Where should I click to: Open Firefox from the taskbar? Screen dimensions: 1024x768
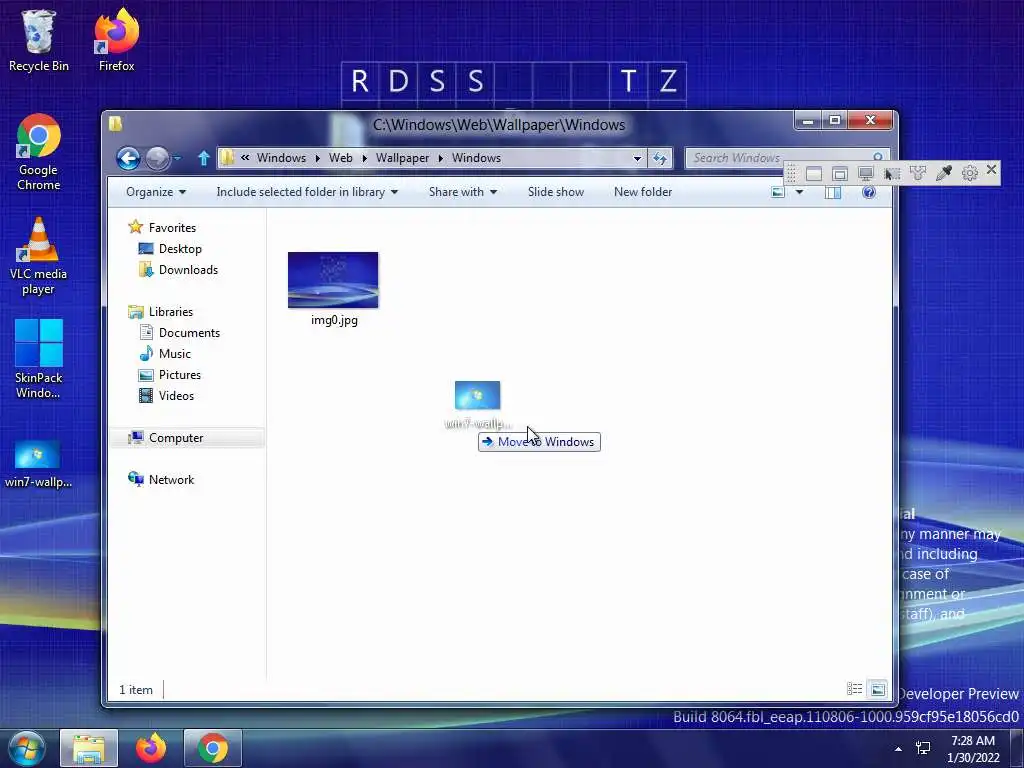(x=151, y=748)
